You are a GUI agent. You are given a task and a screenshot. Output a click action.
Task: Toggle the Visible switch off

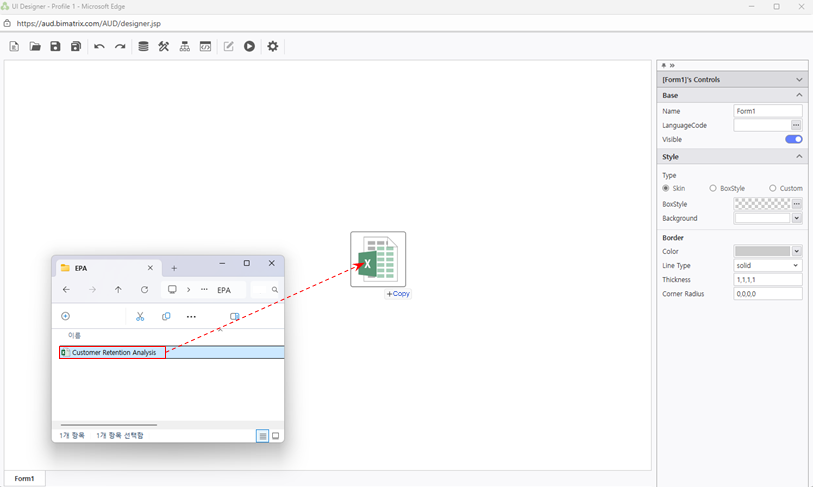point(793,140)
